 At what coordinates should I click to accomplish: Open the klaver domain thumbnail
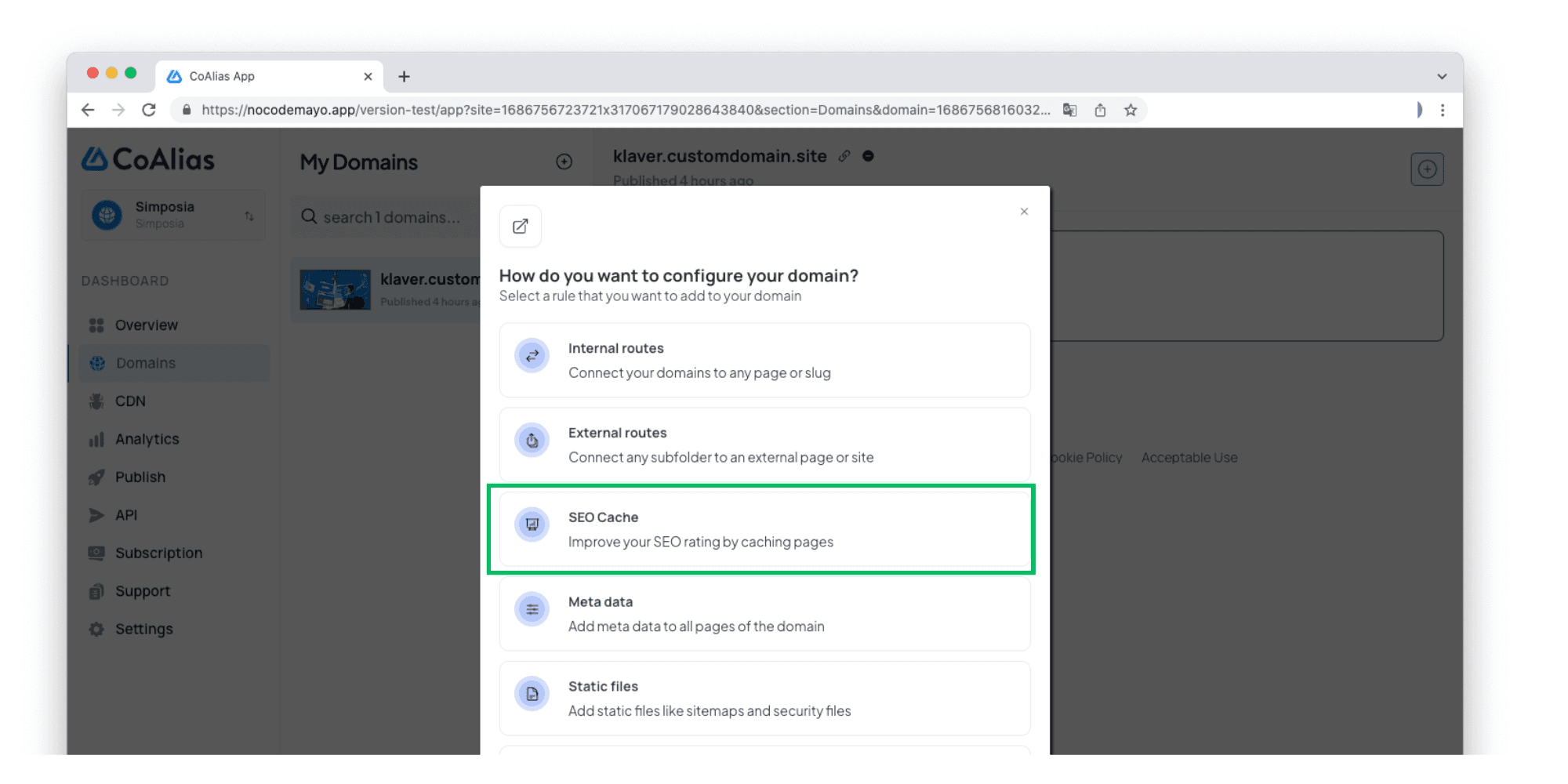(x=336, y=290)
